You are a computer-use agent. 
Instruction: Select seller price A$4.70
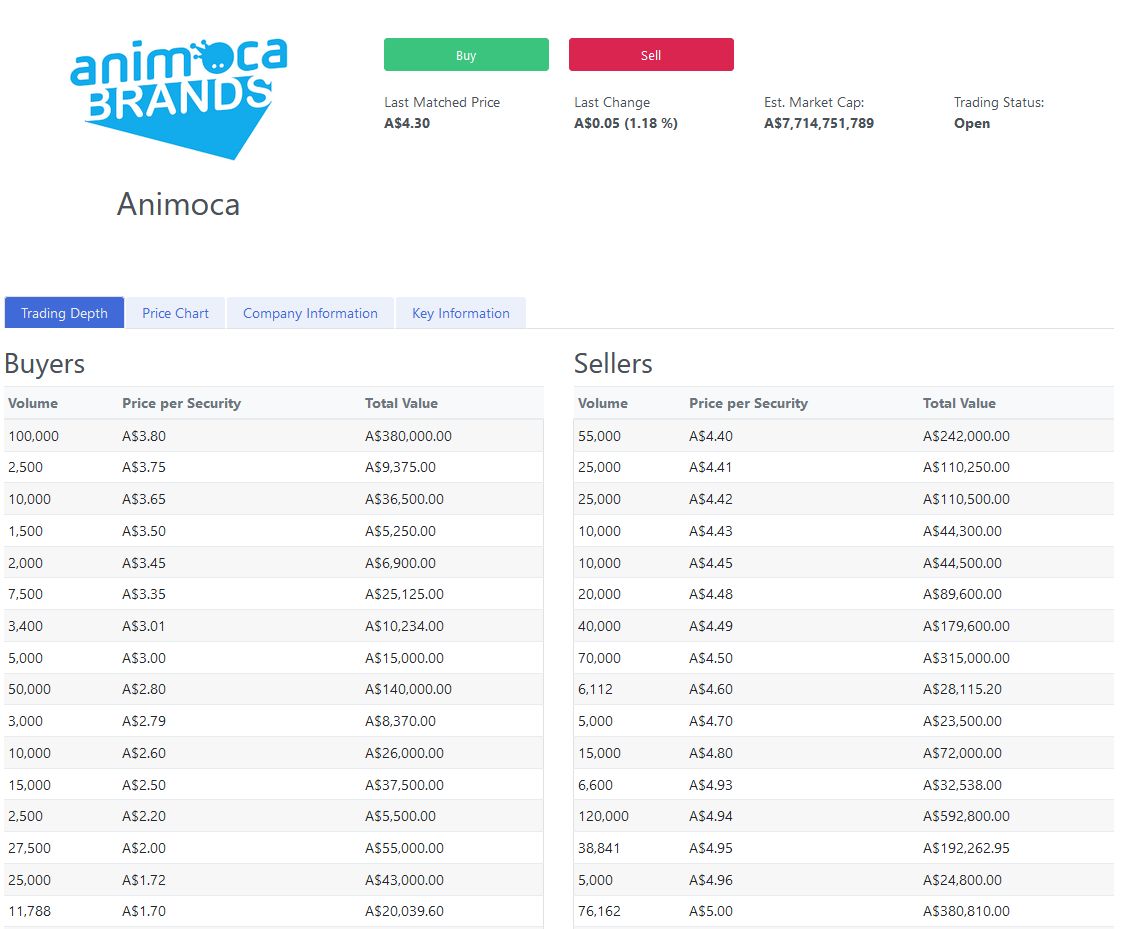[x=711, y=721]
